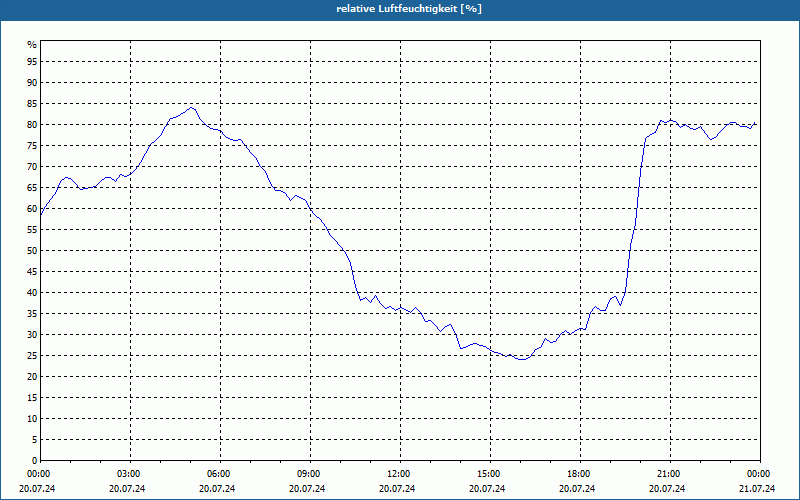Screen dimensions: 800x500
Task: Click the y-axis value "40"
Action: pos(32,292)
